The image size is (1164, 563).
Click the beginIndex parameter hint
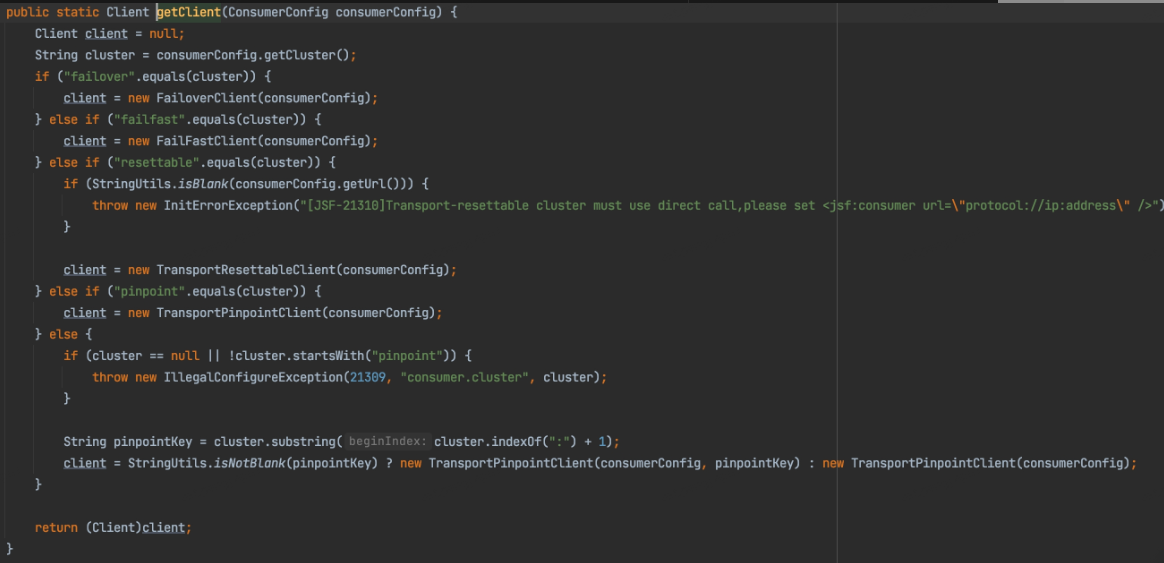click(386, 442)
